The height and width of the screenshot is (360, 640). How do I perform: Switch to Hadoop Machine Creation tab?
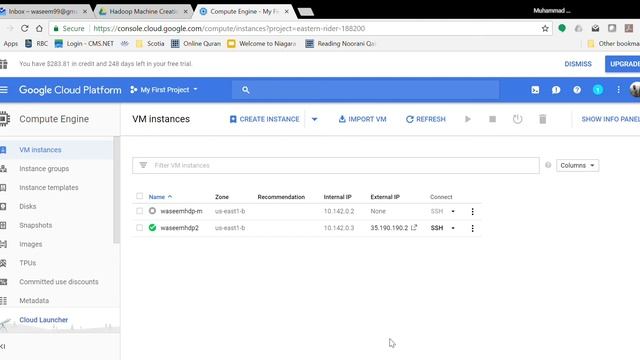[143, 11]
